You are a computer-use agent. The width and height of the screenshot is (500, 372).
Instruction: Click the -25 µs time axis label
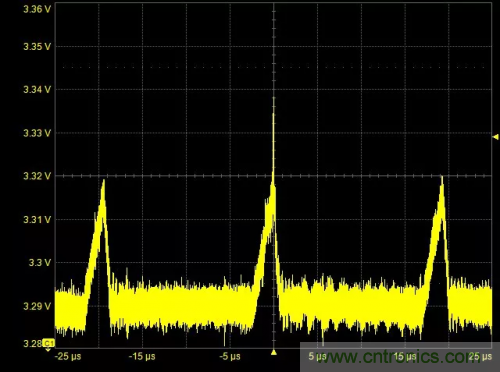[x=68, y=356]
